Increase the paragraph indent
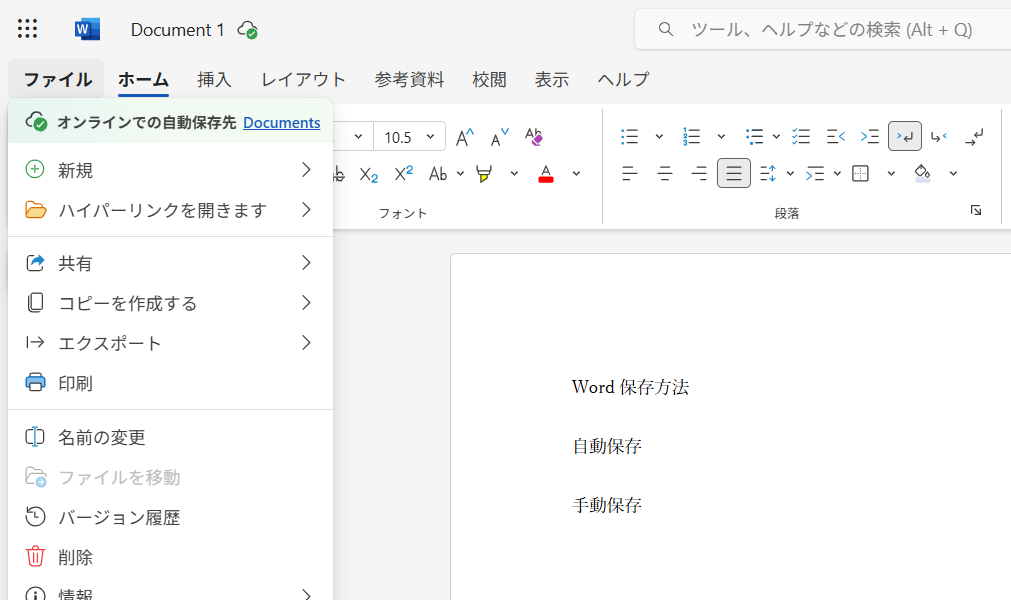This screenshot has height=600, width=1011. pyautogui.click(x=870, y=137)
